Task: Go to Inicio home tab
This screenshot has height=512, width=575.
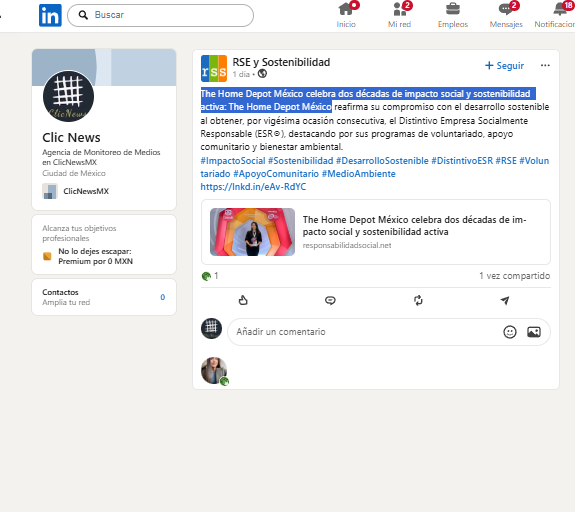Action: click(x=346, y=15)
